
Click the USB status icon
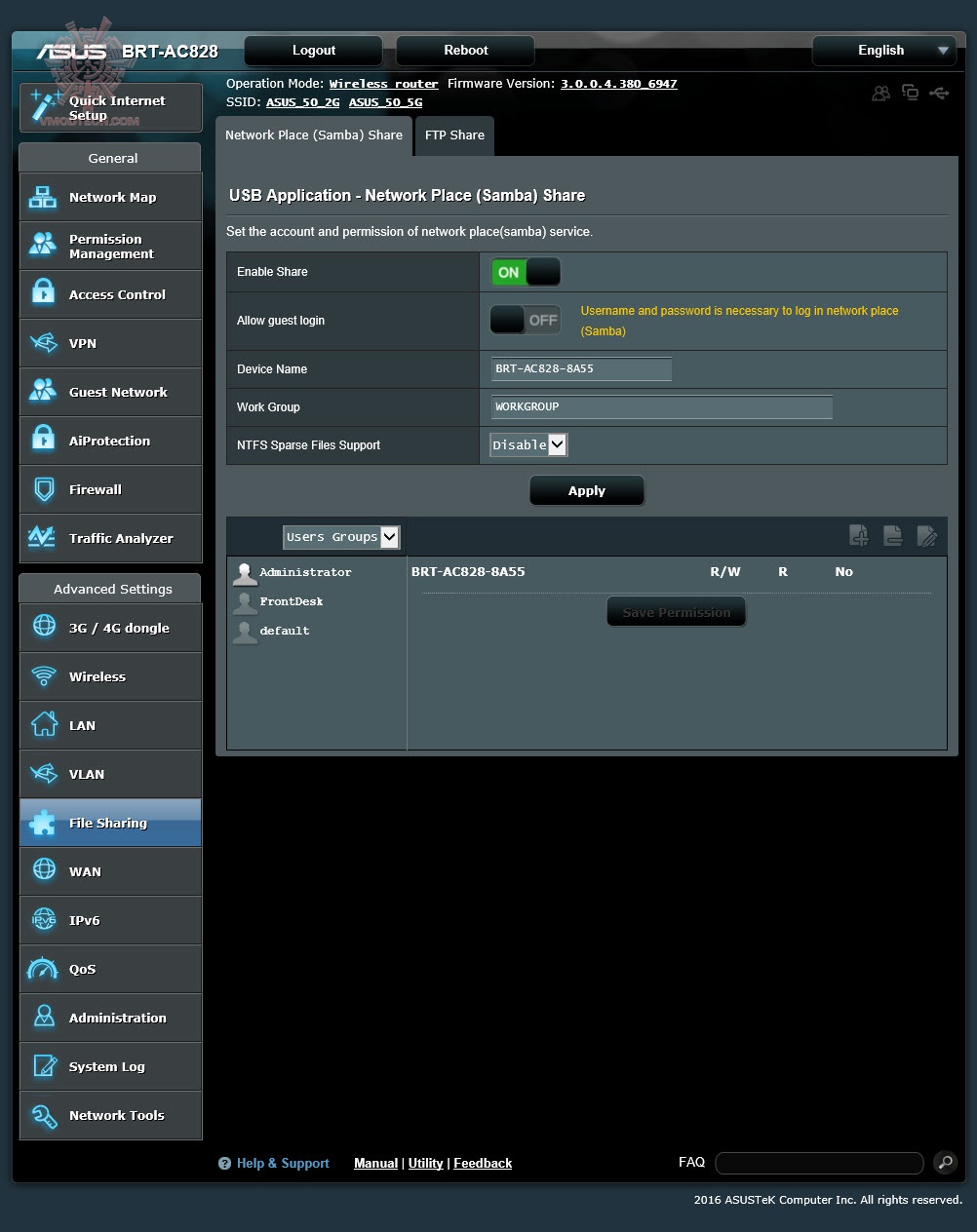point(939,93)
